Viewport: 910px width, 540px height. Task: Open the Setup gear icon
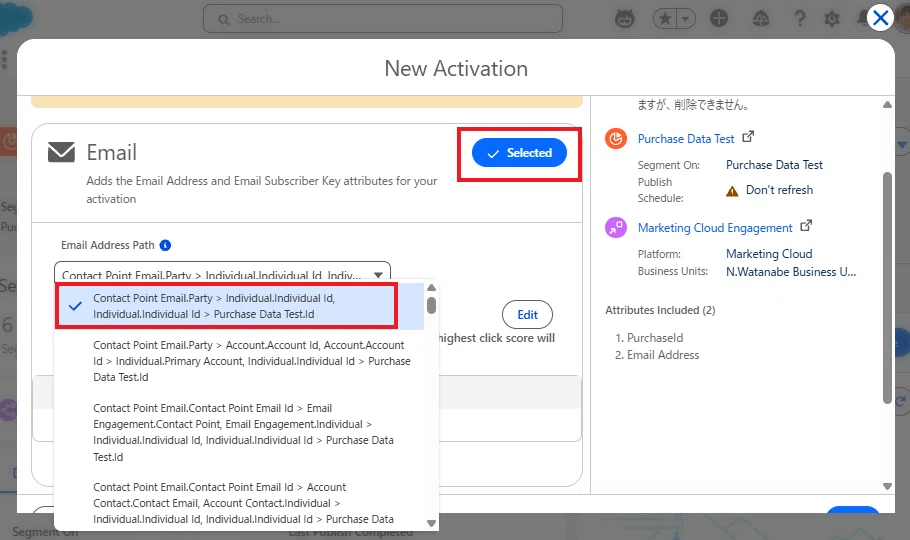pos(832,19)
